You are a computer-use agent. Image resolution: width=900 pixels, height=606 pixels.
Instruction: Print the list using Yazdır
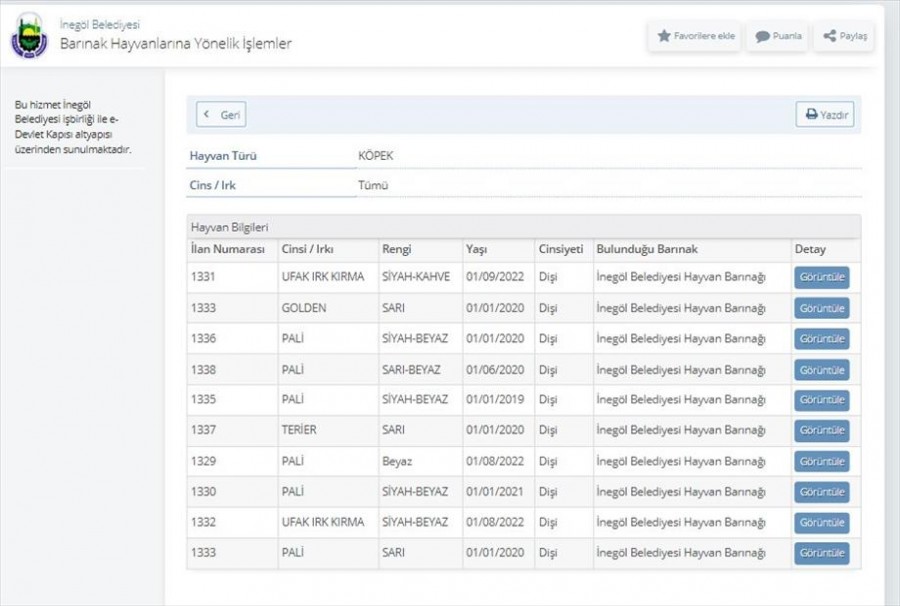click(x=825, y=115)
